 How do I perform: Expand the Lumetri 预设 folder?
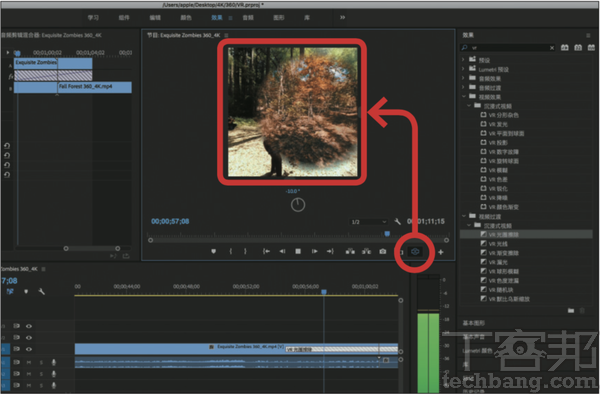point(463,69)
